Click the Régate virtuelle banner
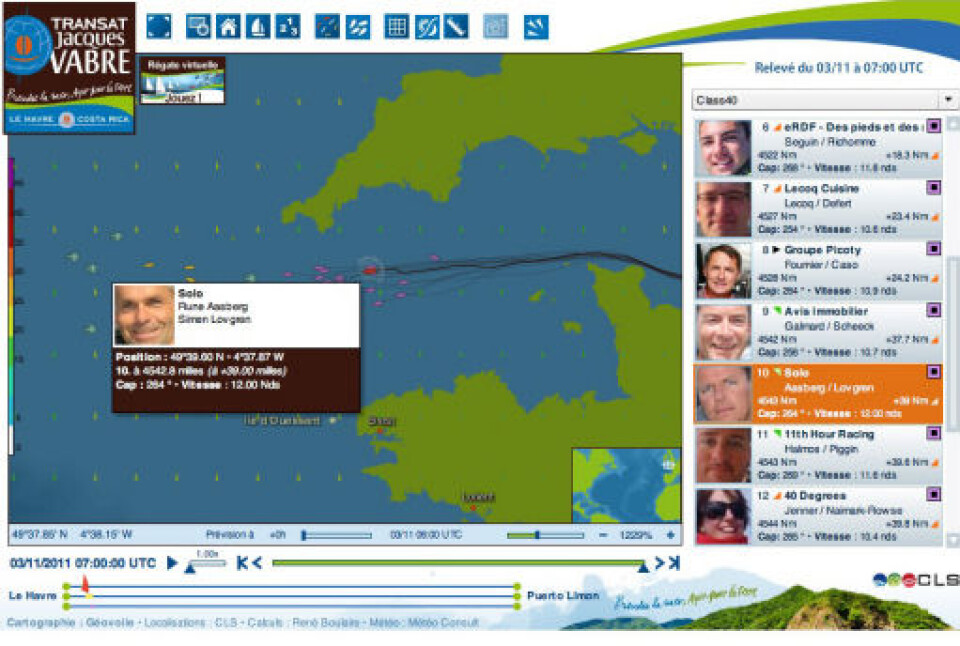The height and width of the screenshot is (646, 960). click(182, 80)
